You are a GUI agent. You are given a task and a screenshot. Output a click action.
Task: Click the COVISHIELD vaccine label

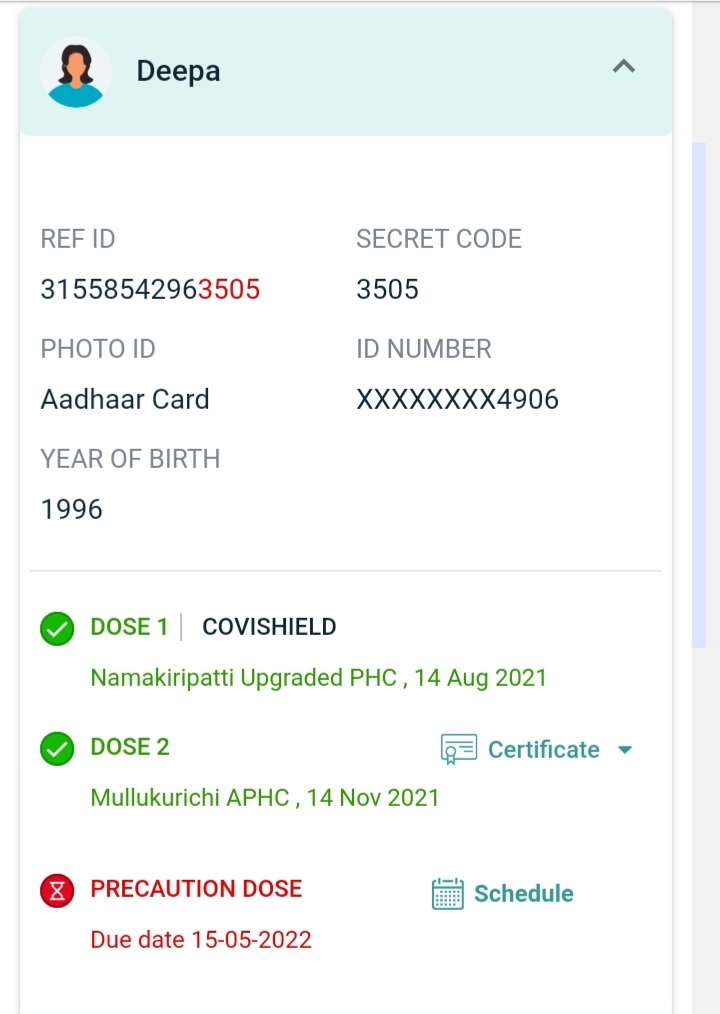click(269, 627)
